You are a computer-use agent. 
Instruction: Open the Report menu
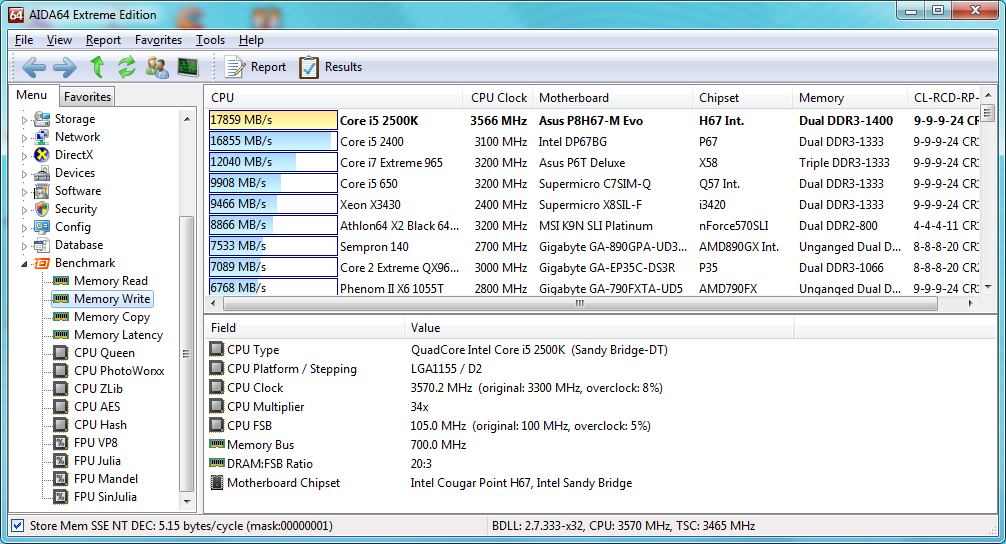click(103, 40)
